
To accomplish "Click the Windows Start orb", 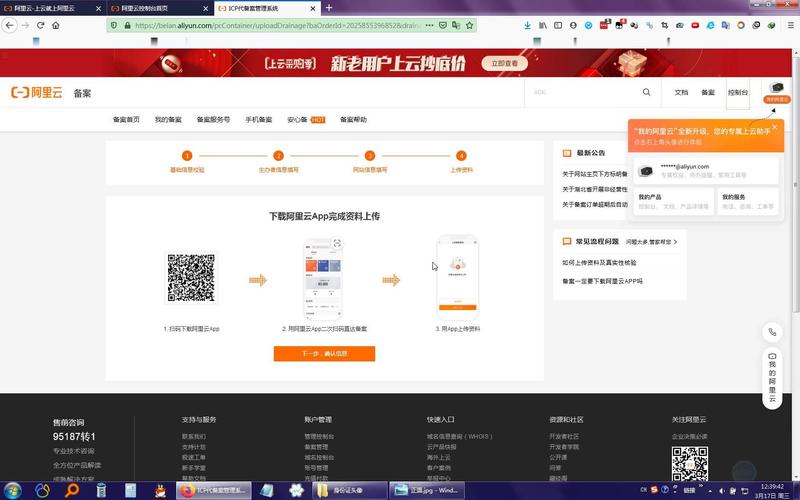I will 12,490.
